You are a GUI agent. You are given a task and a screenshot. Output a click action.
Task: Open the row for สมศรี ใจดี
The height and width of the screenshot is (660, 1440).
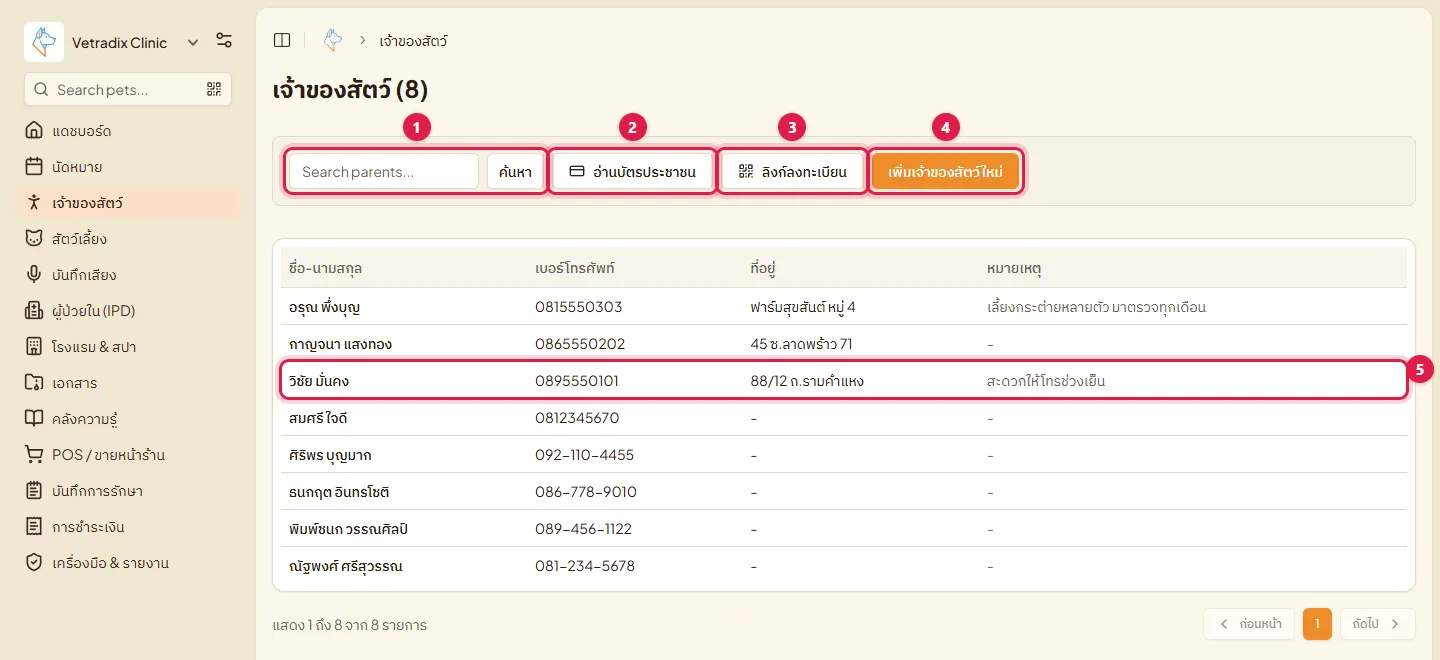[844, 418]
